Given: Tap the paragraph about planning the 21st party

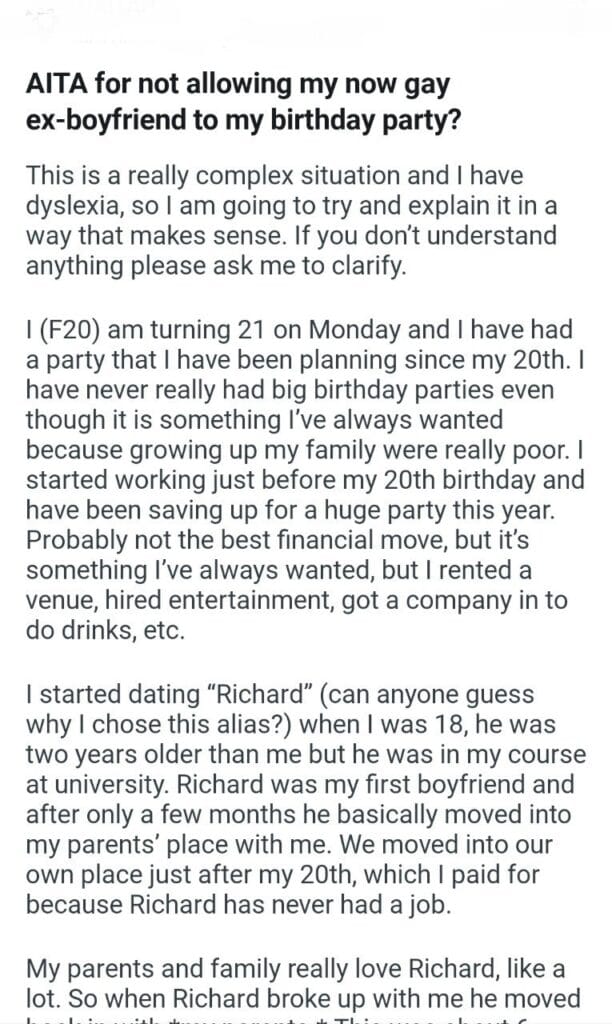Looking at the screenshot, I should [305, 480].
